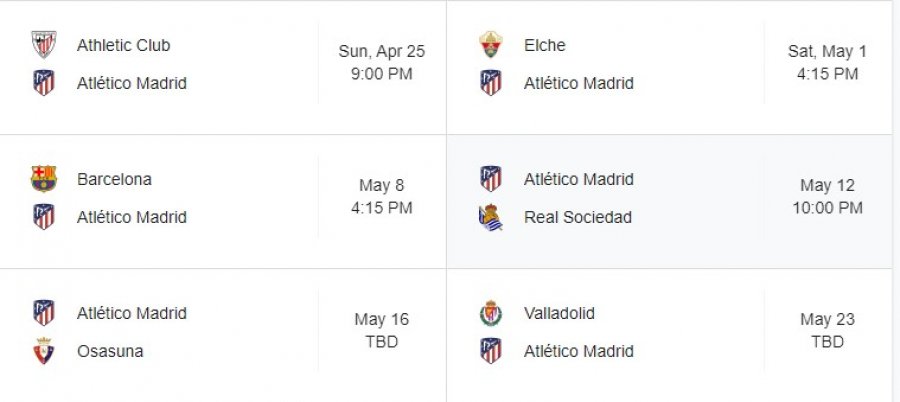Screen dimensions: 900x402
Task: Click the Real Sociedad crest icon
Action: [x=491, y=217]
